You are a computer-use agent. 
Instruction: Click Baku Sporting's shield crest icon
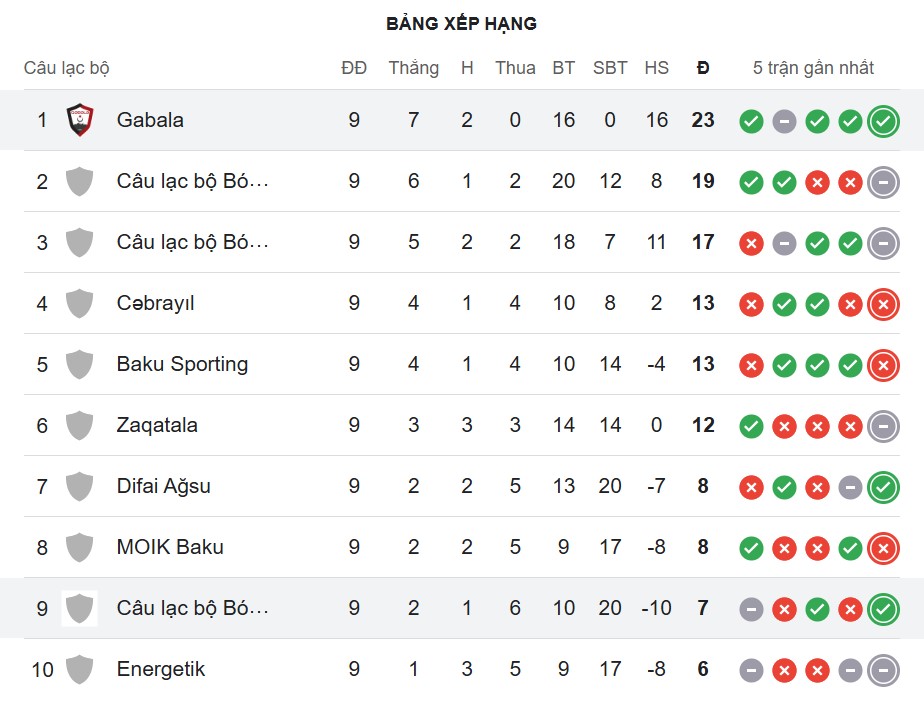tap(79, 364)
